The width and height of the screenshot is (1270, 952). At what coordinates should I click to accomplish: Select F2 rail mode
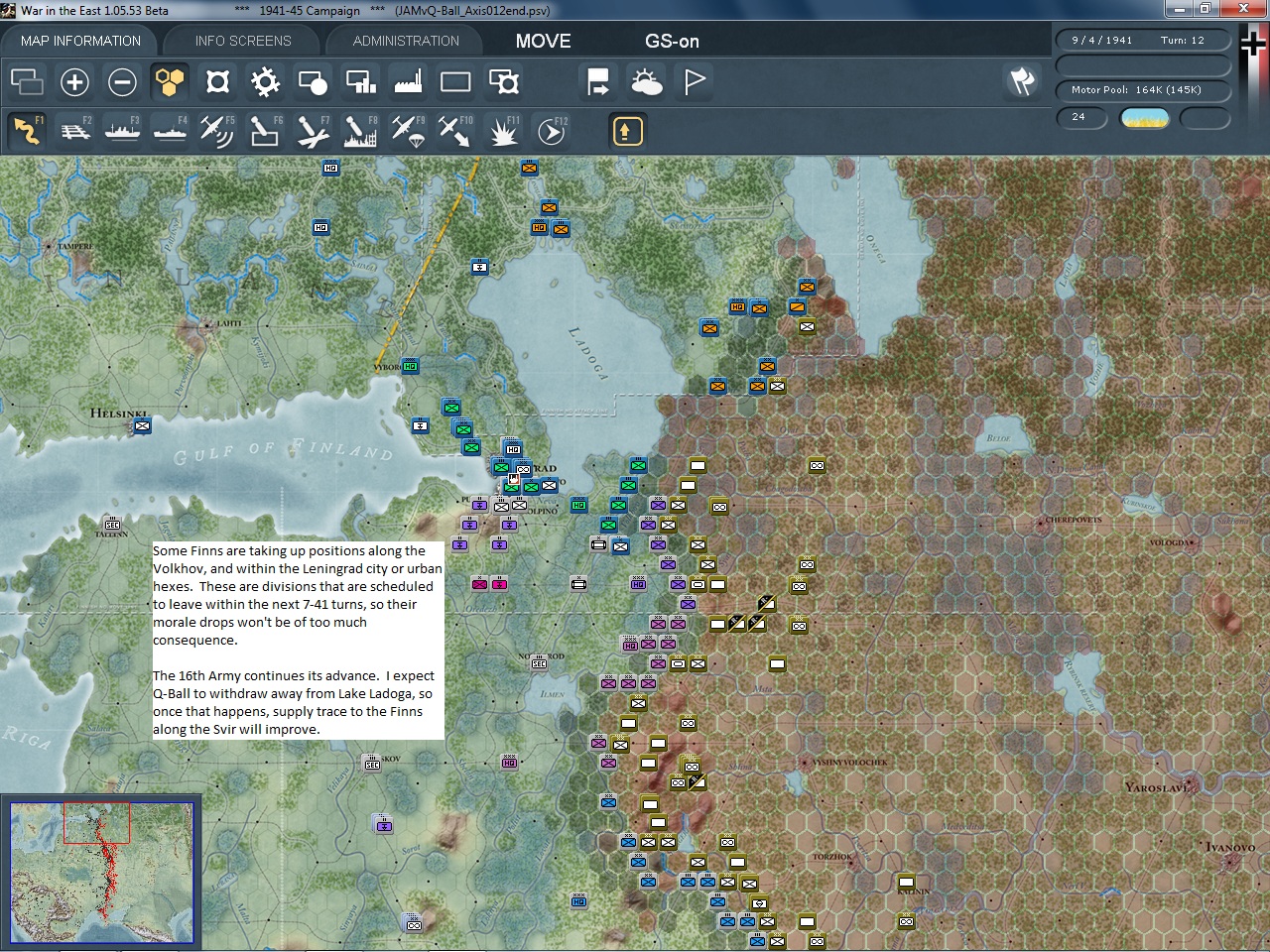74,130
